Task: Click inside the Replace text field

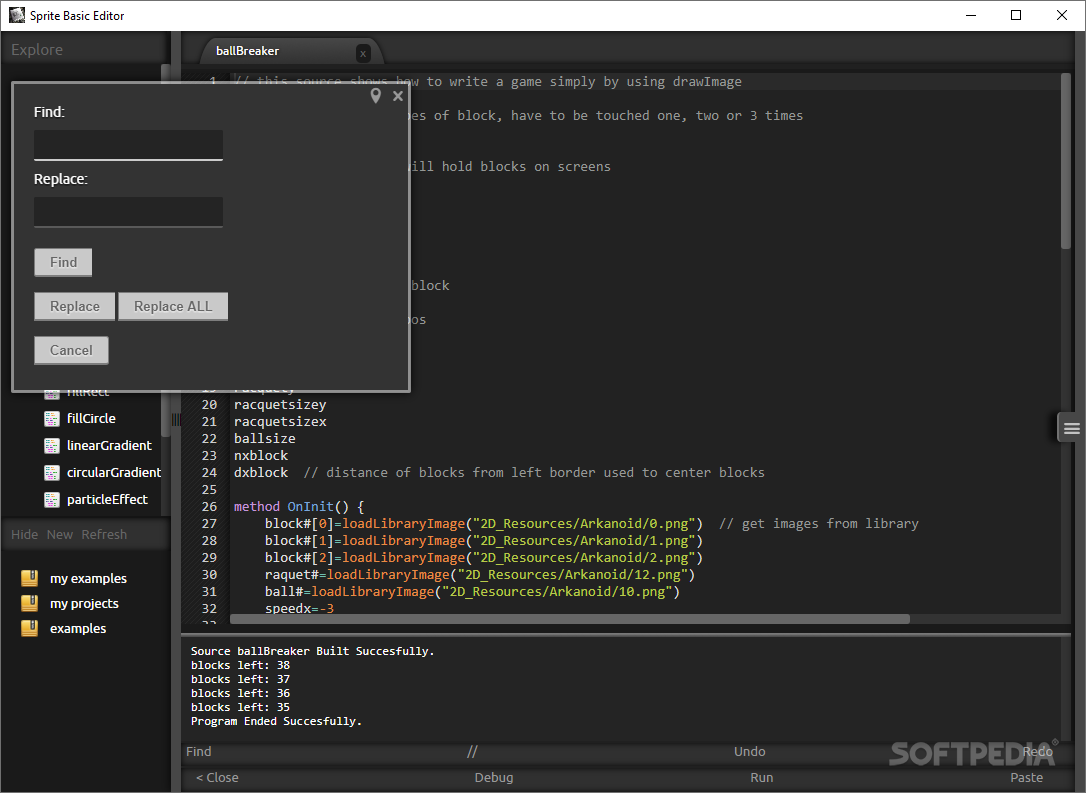Action: [128, 212]
